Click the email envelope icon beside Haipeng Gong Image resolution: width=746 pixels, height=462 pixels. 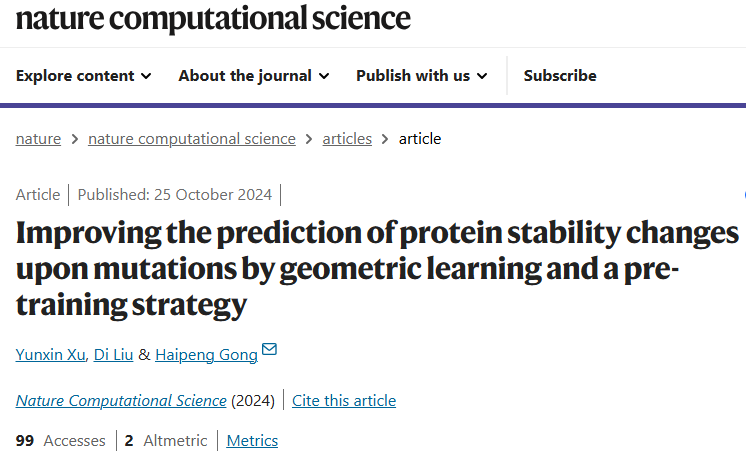(269, 351)
